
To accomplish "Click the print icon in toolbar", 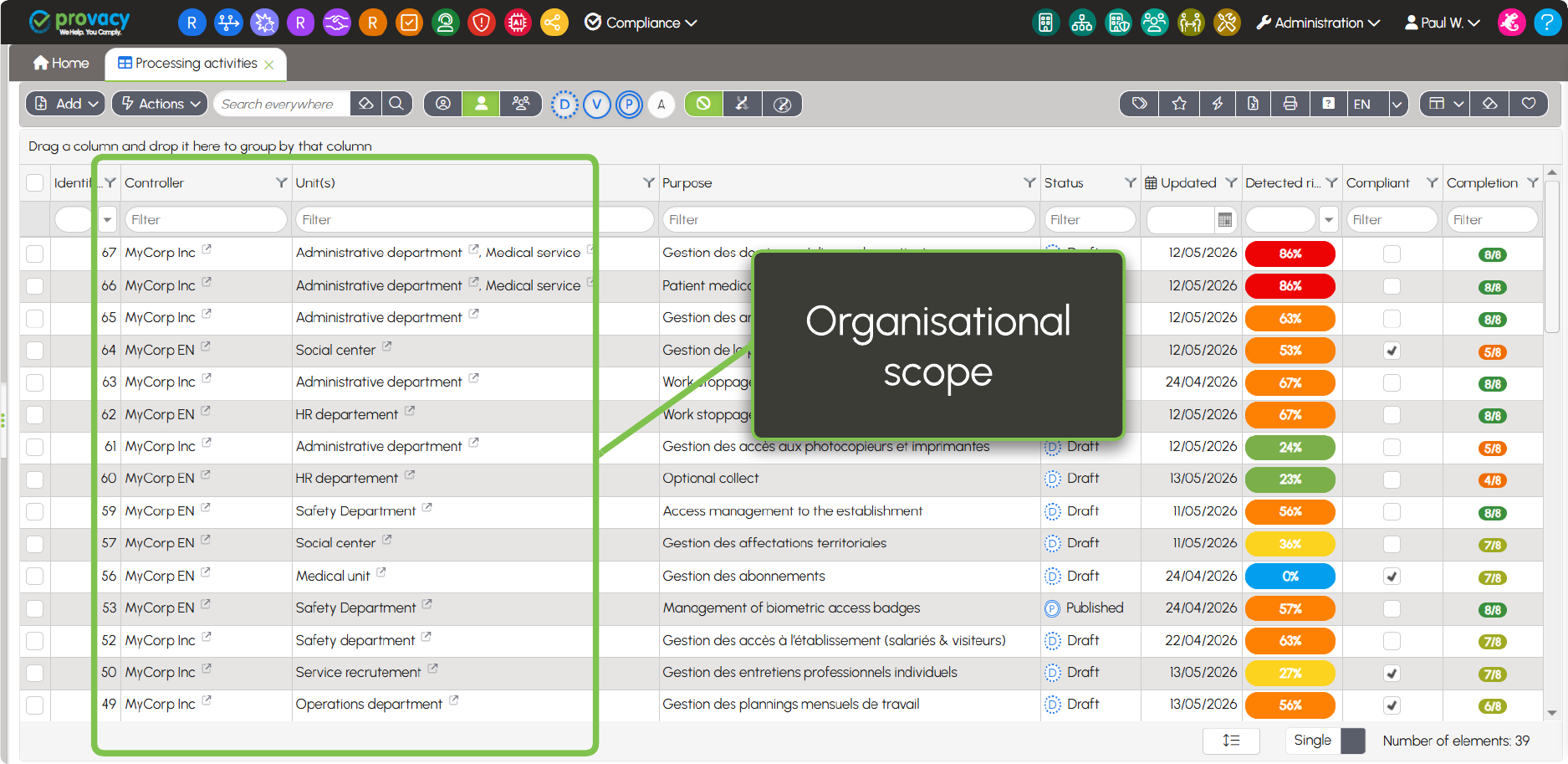I will 1290,104.
